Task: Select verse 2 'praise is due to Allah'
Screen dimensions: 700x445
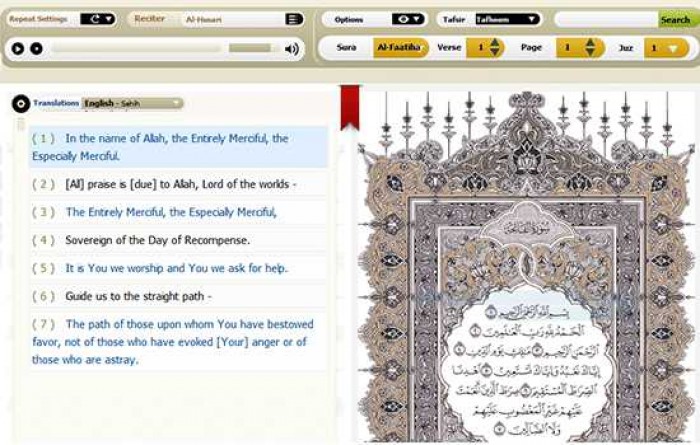Action: point(178,184)
